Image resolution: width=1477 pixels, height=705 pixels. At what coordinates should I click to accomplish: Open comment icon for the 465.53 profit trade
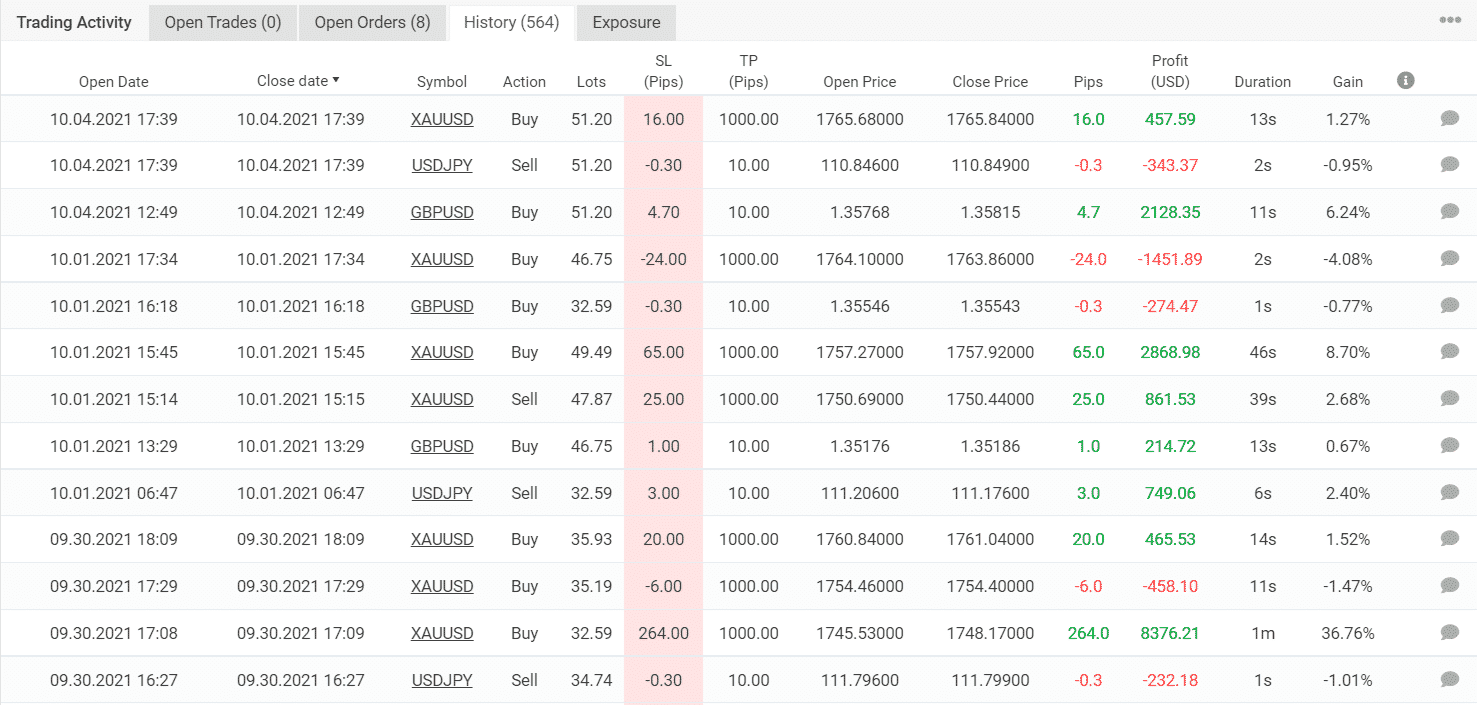pos(1449,539)
